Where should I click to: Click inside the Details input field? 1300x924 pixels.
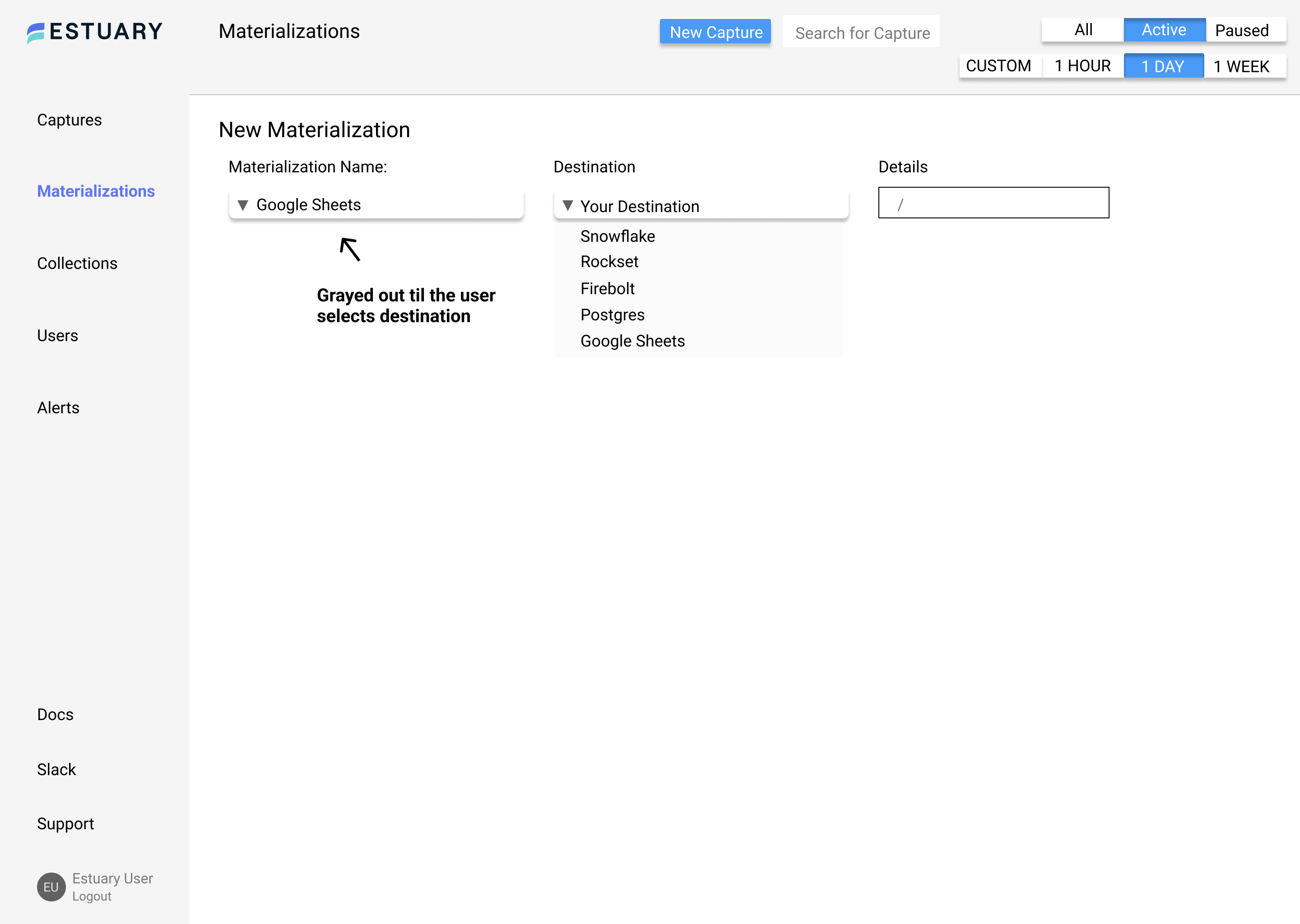point(993,203)
